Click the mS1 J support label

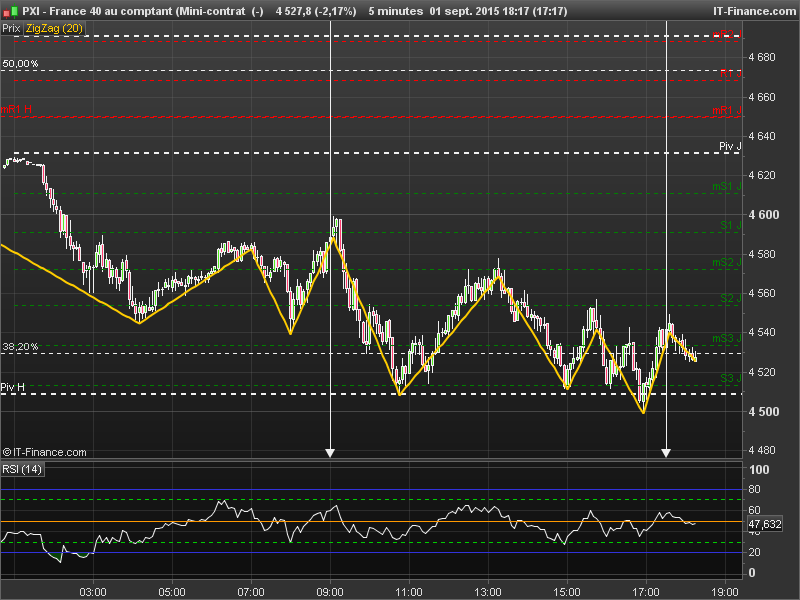(727, 187)
